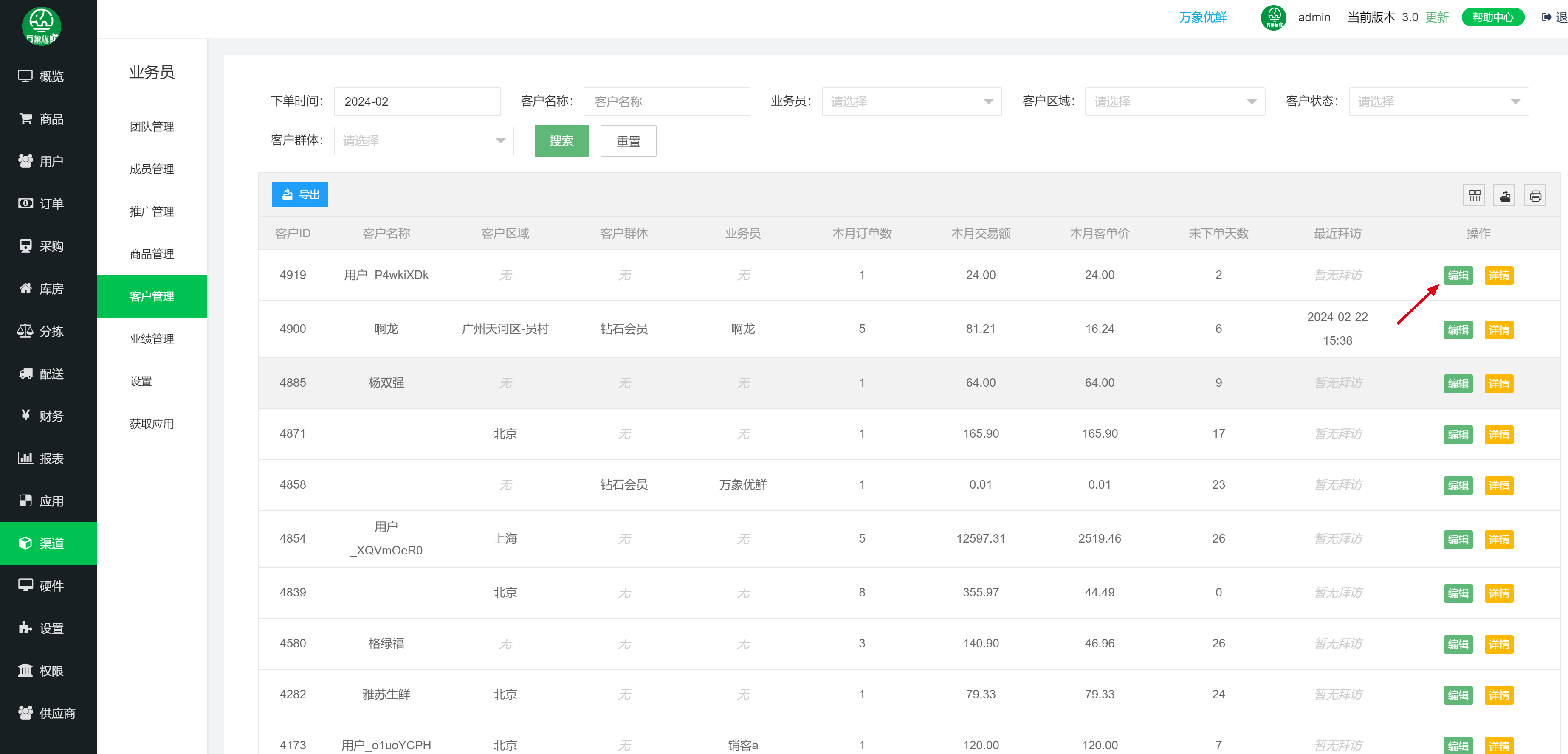This screenshot has height=754, width=1568.
Task: Switch to 团队管理 submenu item
Action: tap(152, 127)
